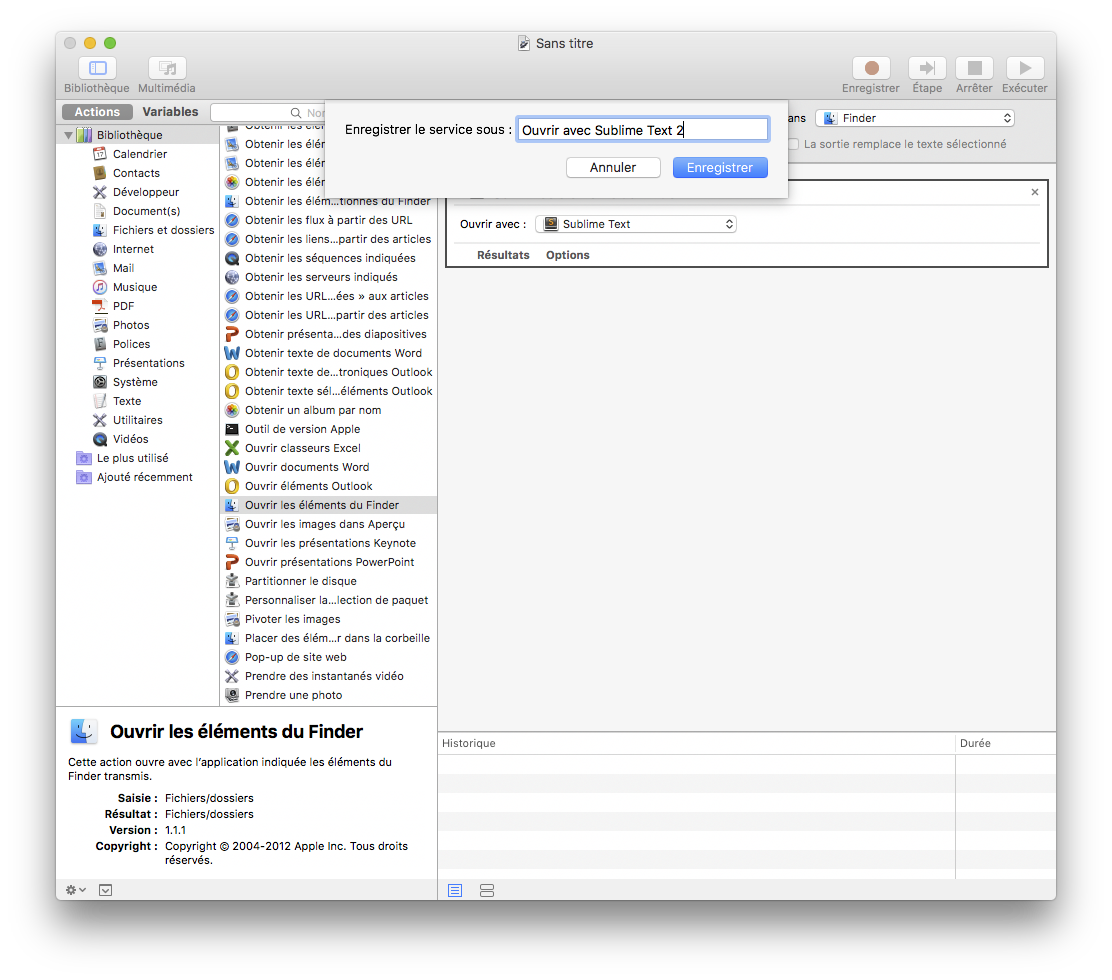Open the Finder application dropdown
This screenshot has width=1112, height=980.
point(915,118)
